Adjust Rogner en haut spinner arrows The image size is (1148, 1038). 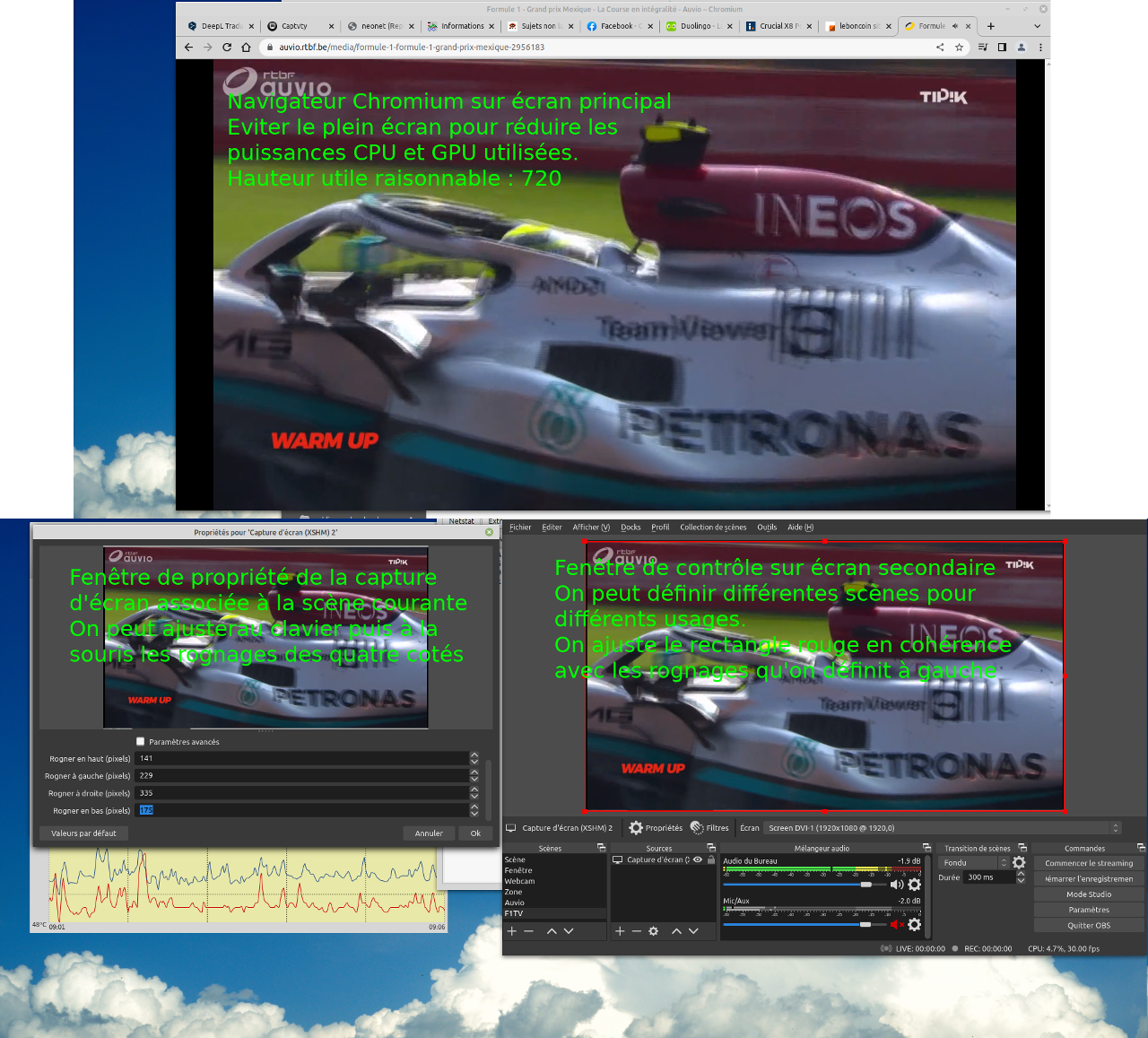tap(474, 758)
